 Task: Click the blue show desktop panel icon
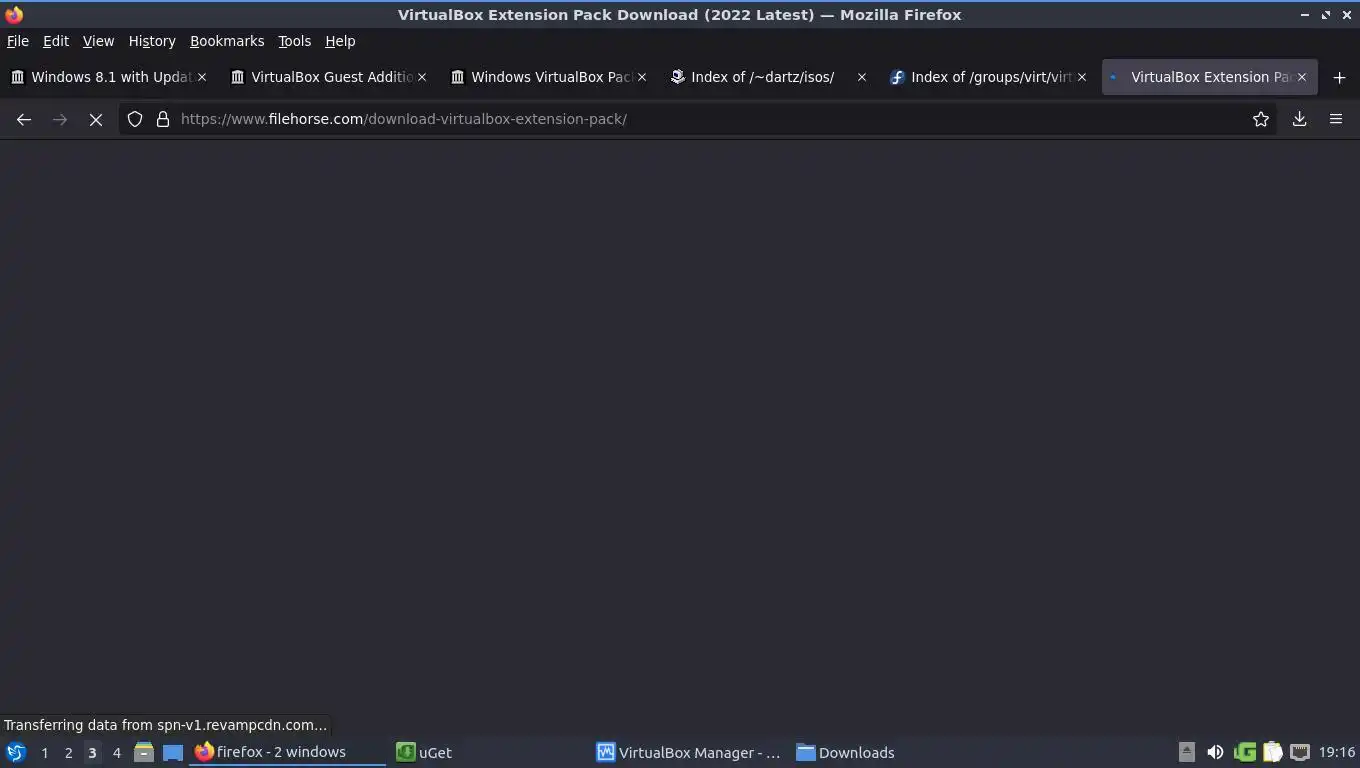point(173,752)
